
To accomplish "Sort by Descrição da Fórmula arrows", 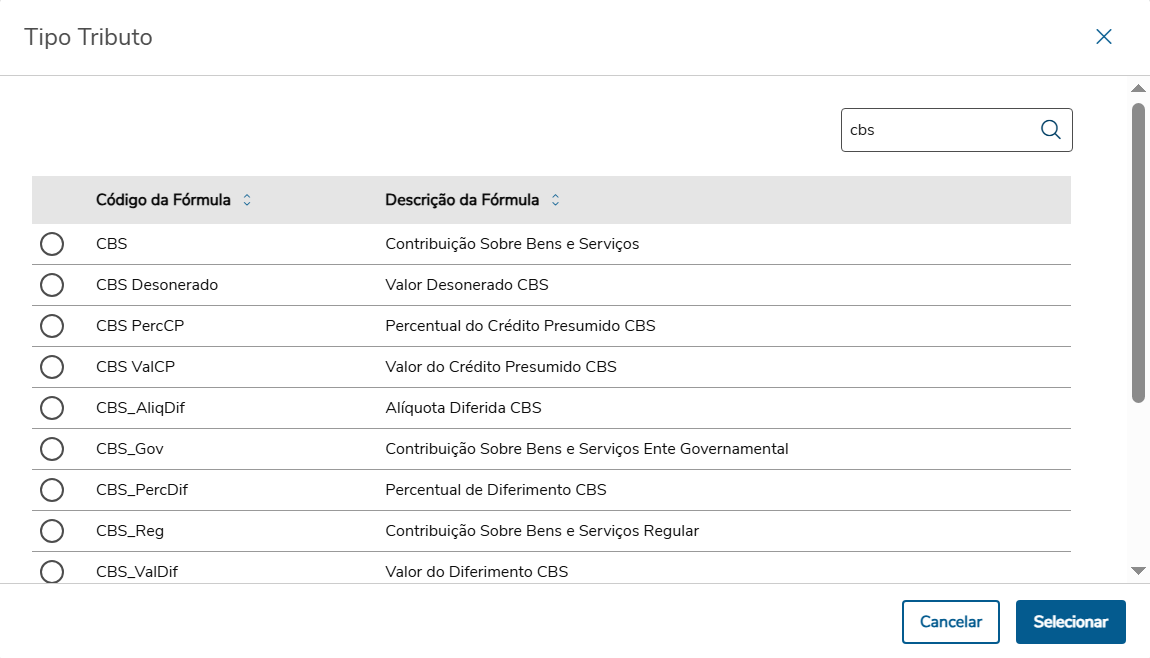I will [555, 200].
